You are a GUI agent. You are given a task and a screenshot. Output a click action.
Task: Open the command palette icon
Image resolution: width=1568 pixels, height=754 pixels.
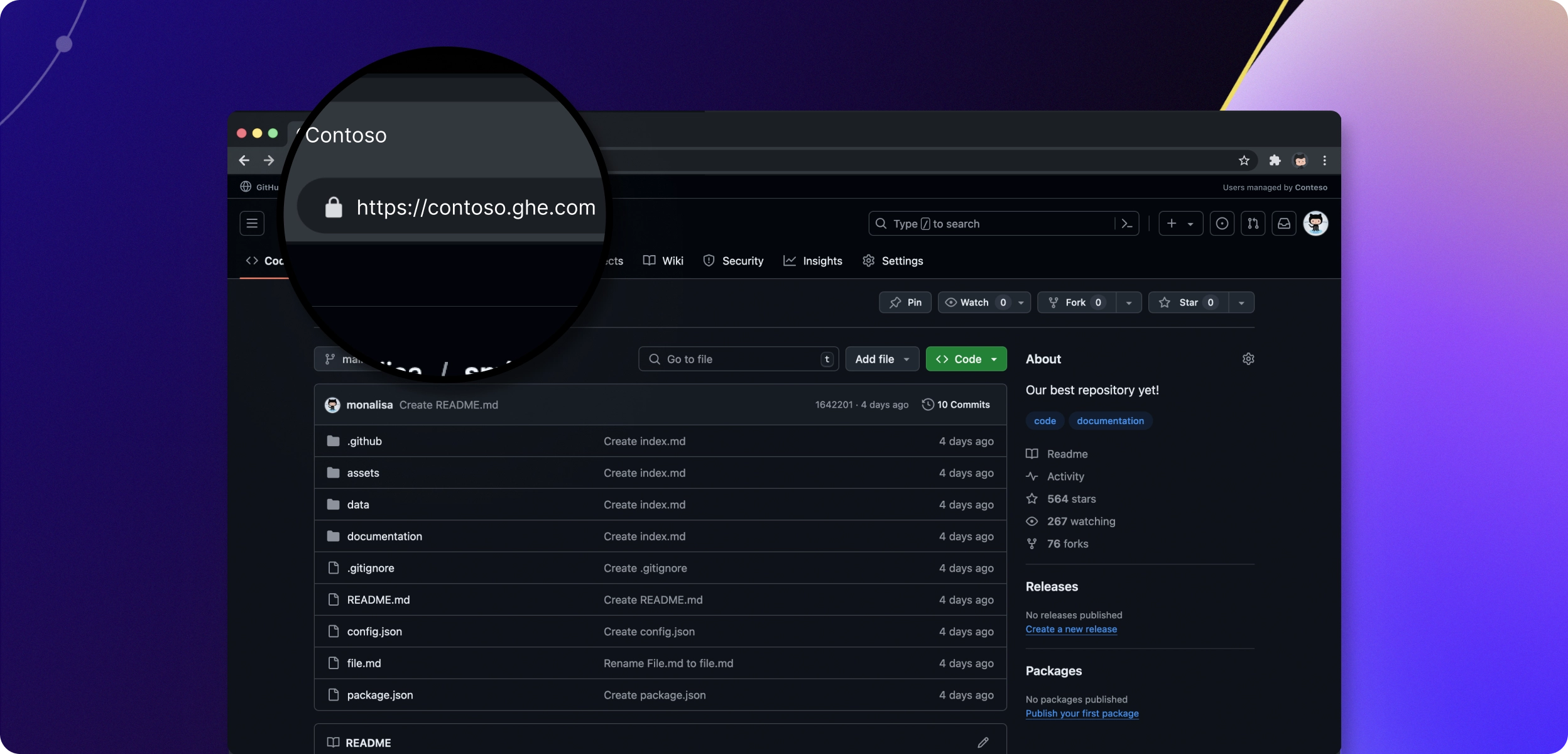click(x=1127, y=224)
